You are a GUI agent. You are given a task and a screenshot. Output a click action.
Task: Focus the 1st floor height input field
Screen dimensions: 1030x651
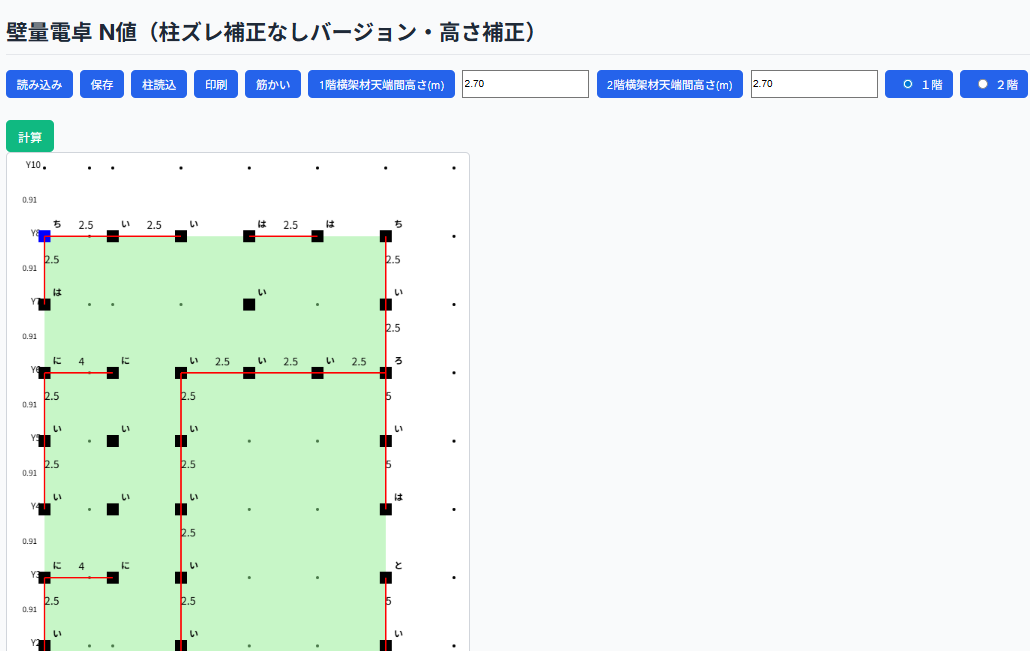(x=525, y=84)
